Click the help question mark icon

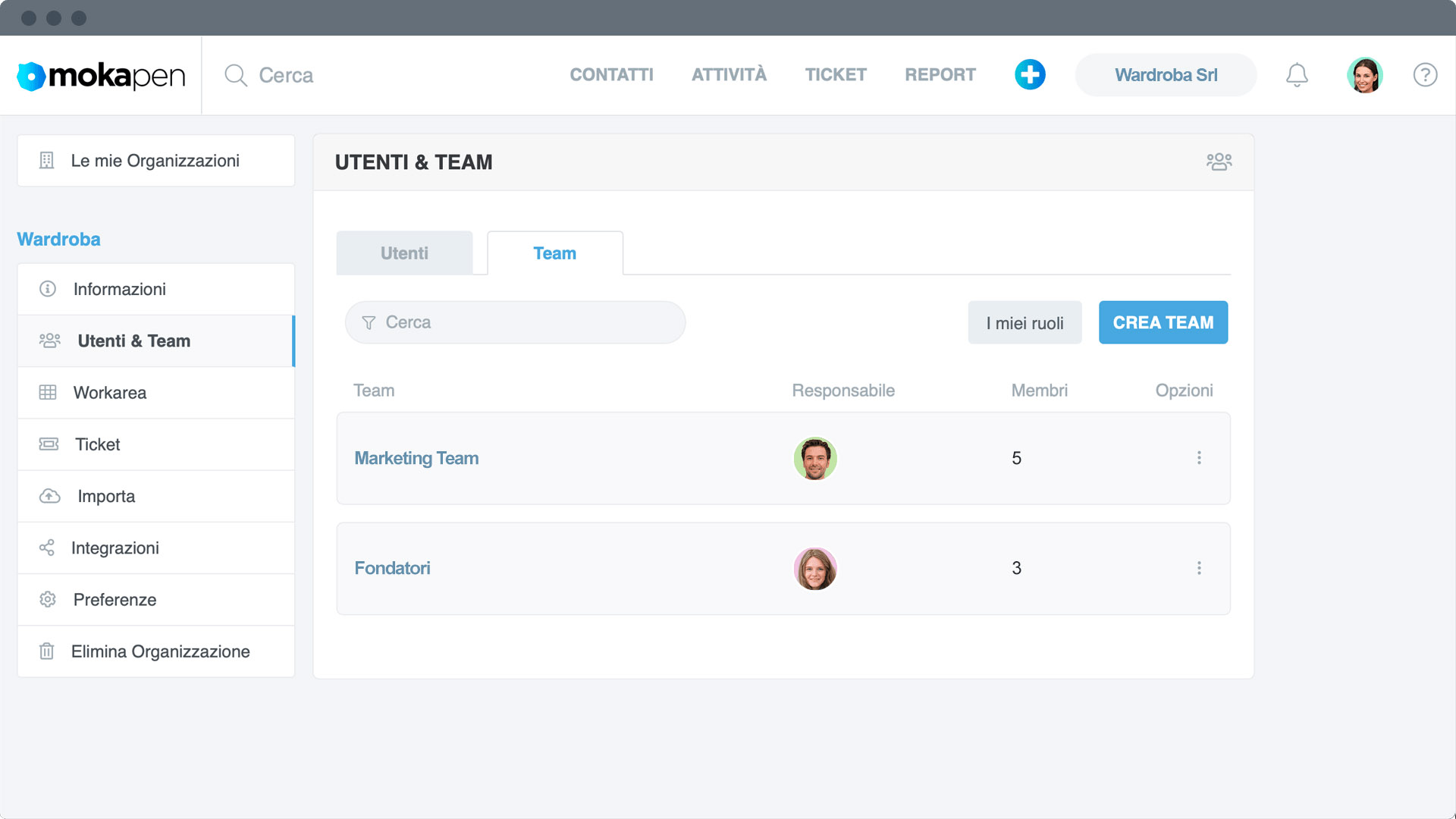1425,74
